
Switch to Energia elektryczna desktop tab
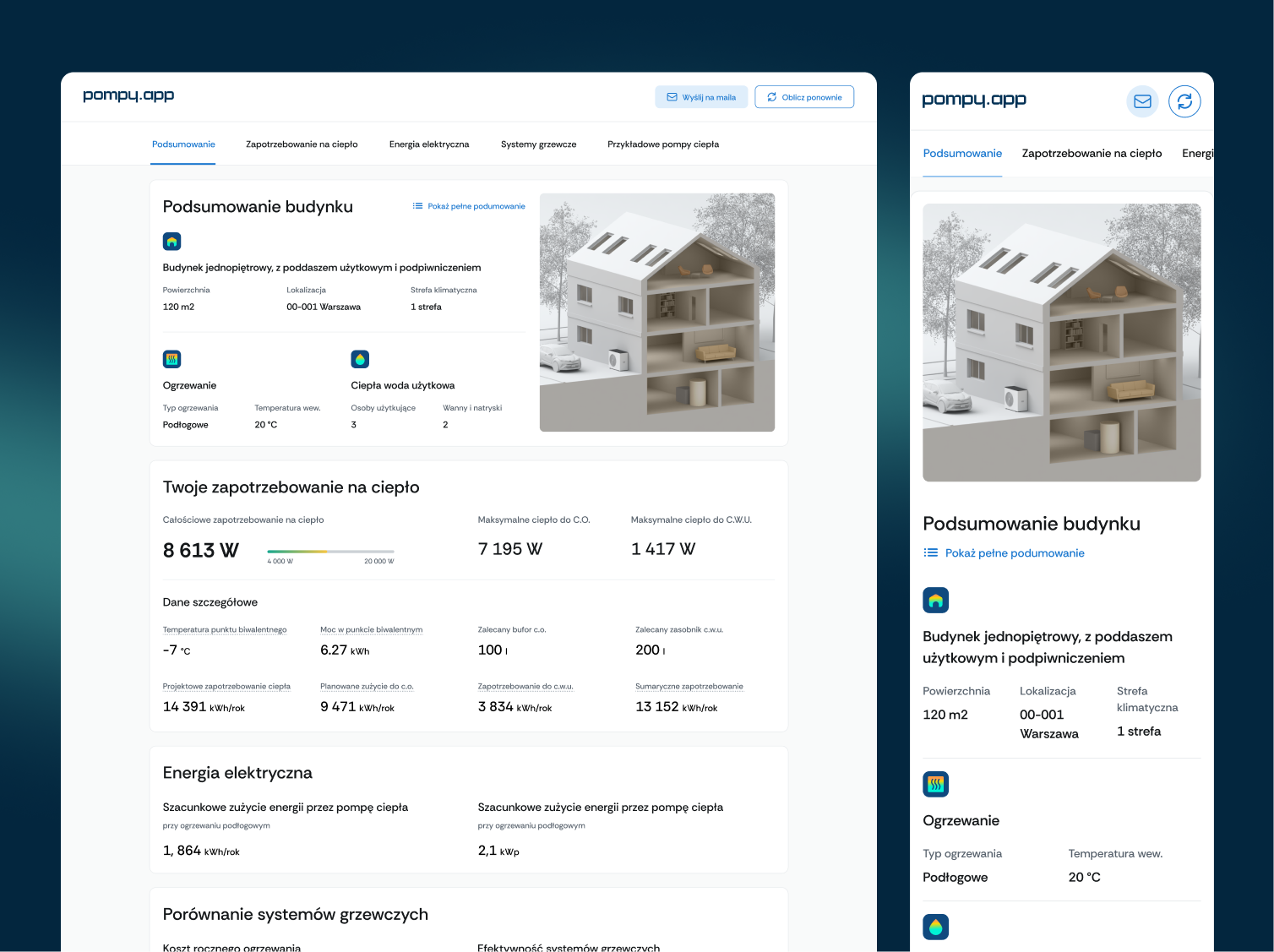click(429, 144)
